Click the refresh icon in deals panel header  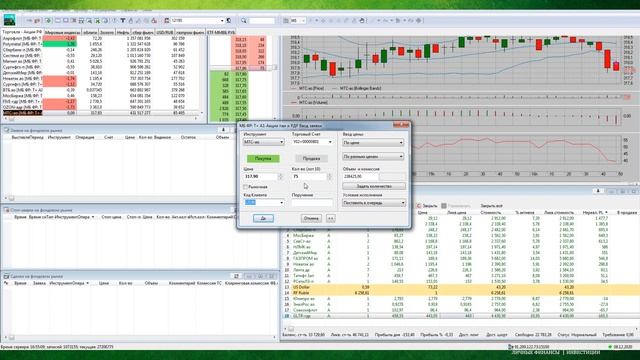[x=236, y=276]
